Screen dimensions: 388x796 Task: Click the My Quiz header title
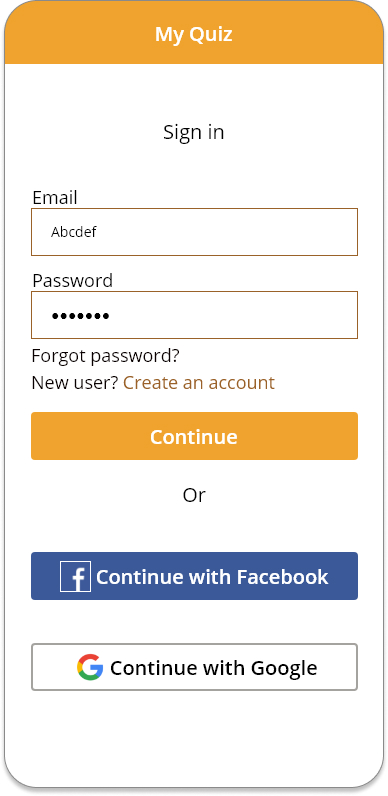click(193, 34)
